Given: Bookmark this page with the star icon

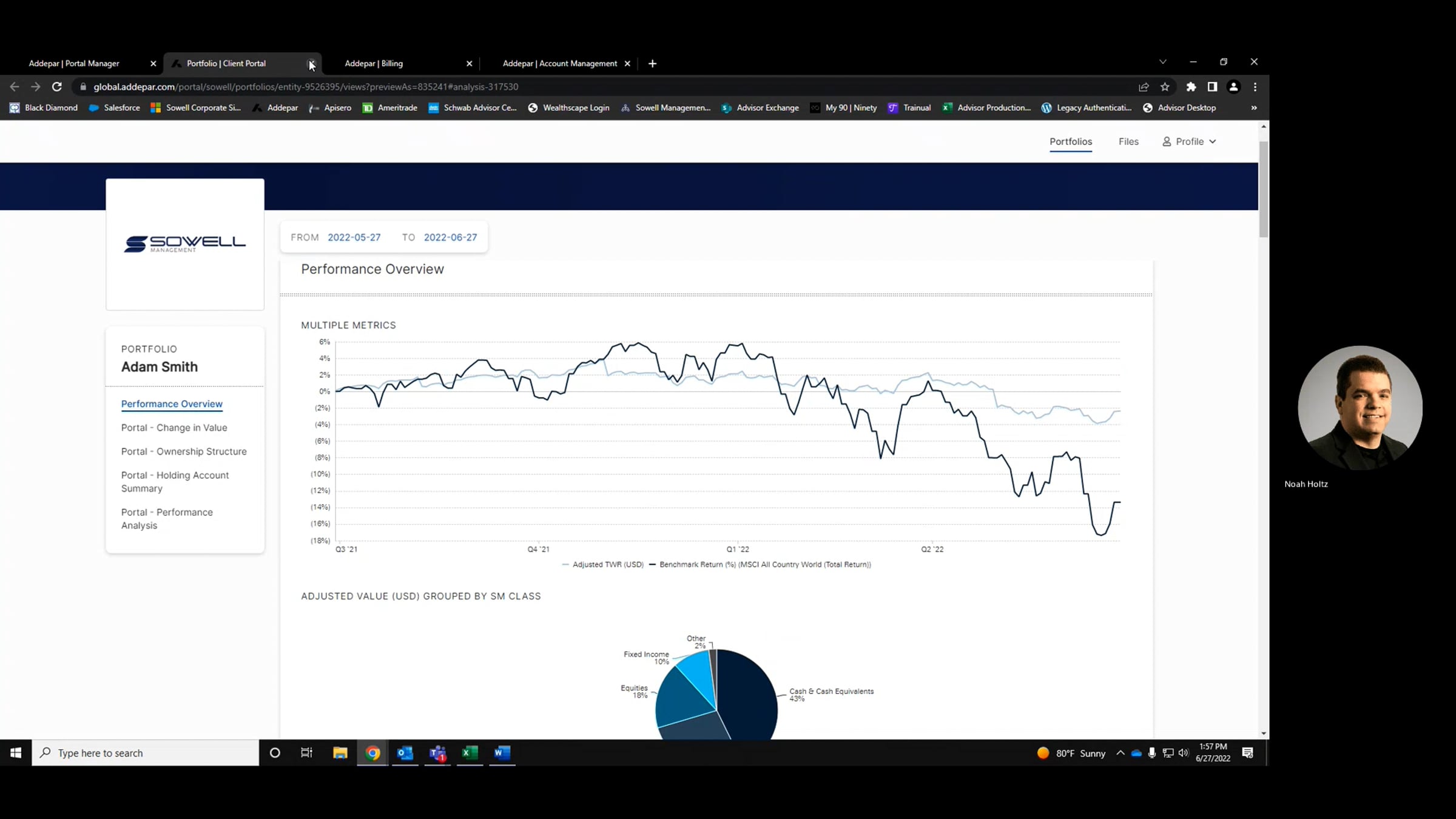Looking at the screenshot, I should (1165, 87).
